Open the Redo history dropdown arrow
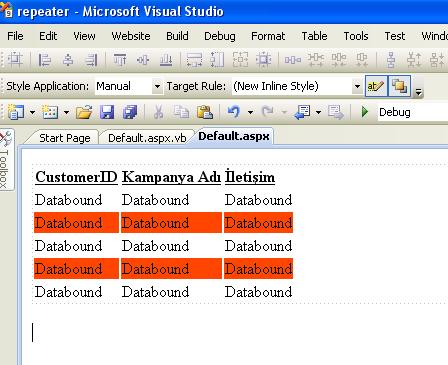This screenshot has width=448, height=365. [x=284, y=113]
